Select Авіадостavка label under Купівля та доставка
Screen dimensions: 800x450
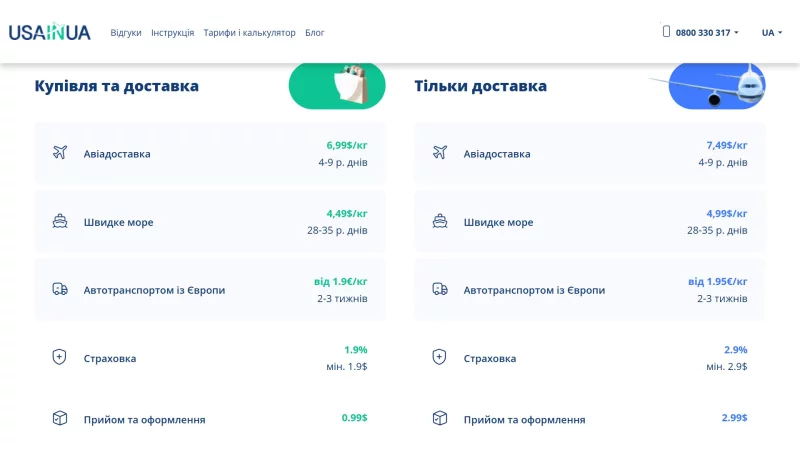click(117, 154)
